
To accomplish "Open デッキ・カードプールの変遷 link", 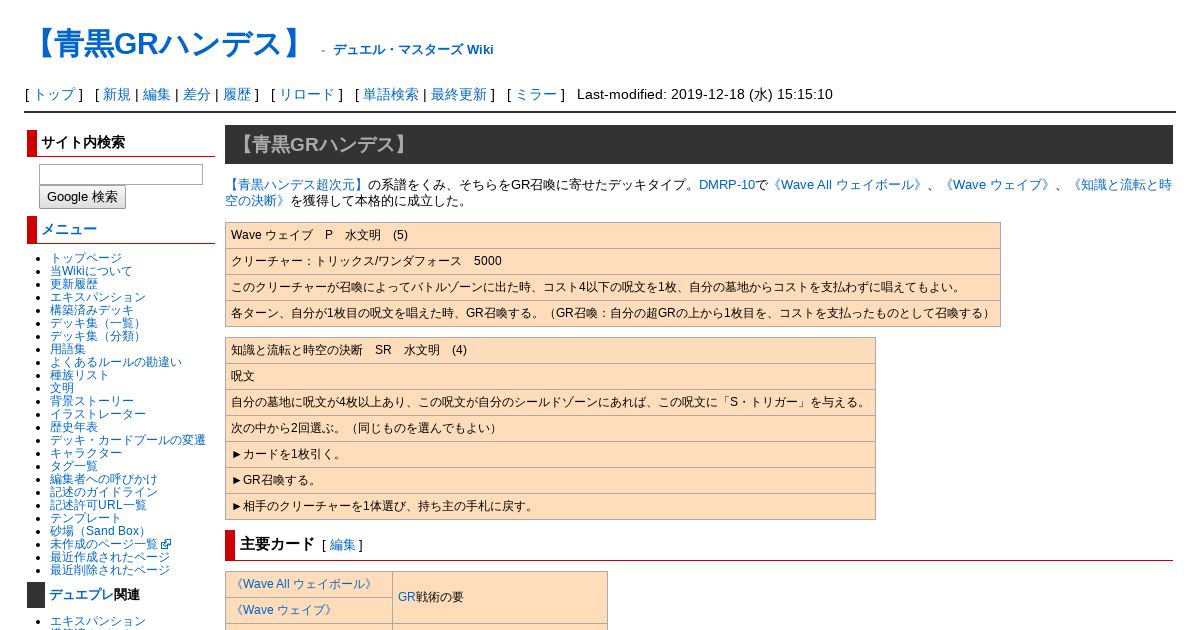I will 128,440.
